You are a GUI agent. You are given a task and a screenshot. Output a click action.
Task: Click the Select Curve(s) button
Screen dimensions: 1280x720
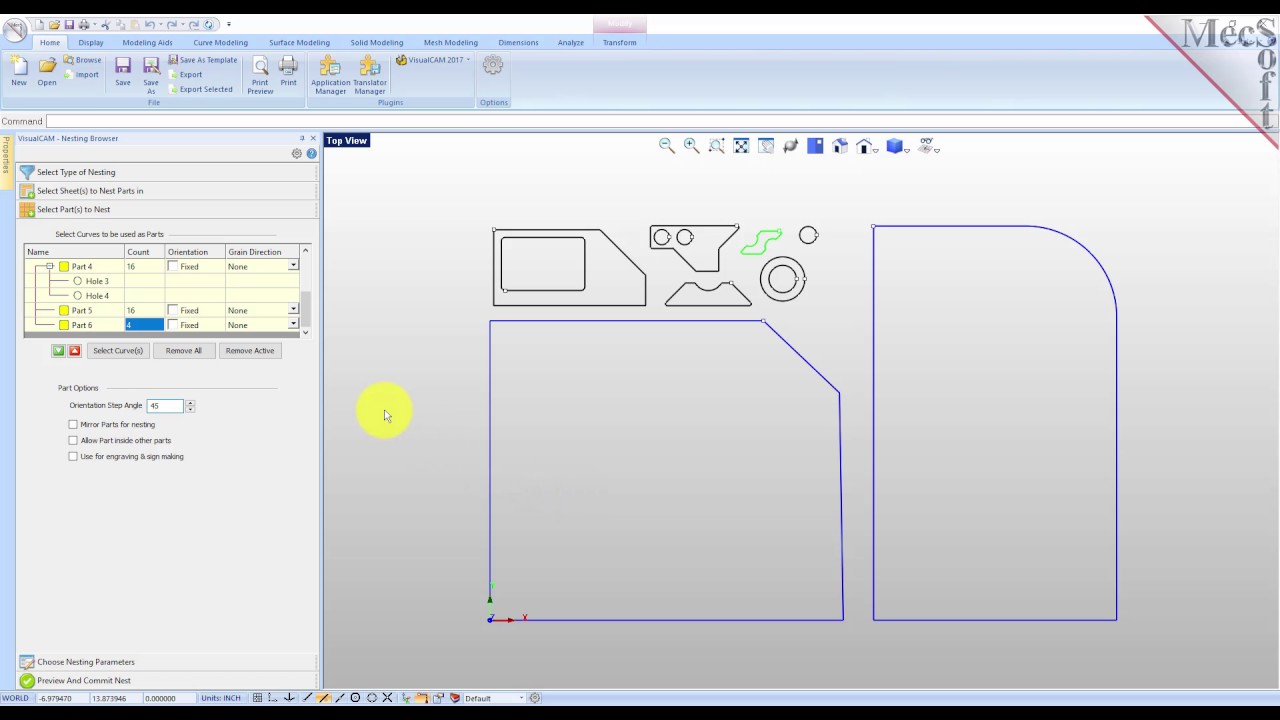point(118,351)
